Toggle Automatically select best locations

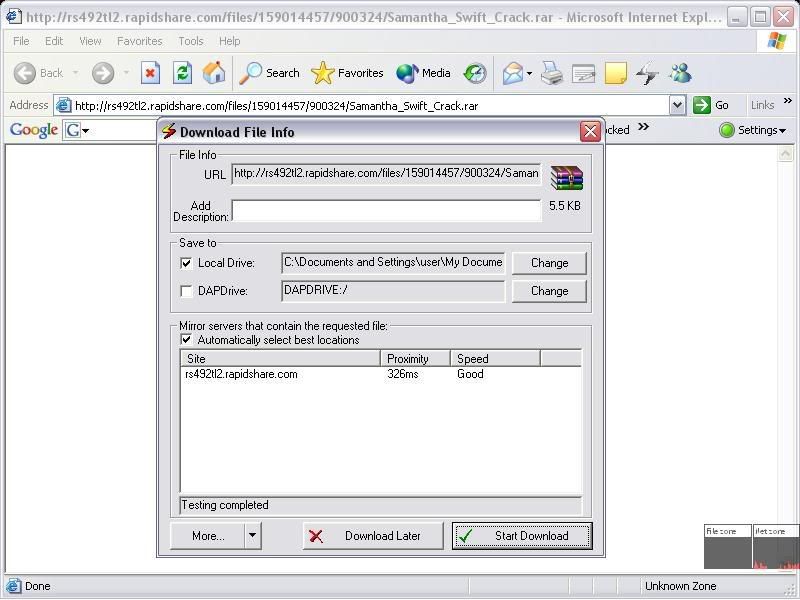(186, 340)
